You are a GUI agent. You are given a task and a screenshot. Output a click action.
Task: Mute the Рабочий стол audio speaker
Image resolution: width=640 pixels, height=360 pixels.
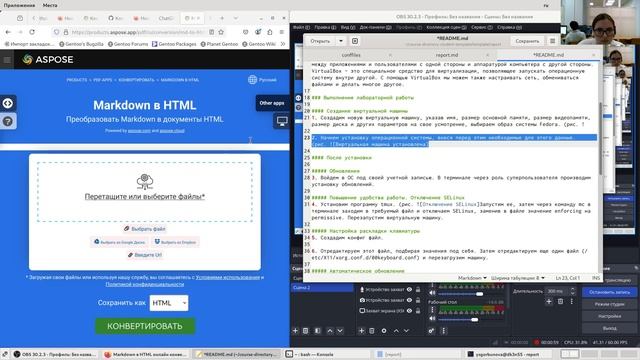[x=432, y=319]
